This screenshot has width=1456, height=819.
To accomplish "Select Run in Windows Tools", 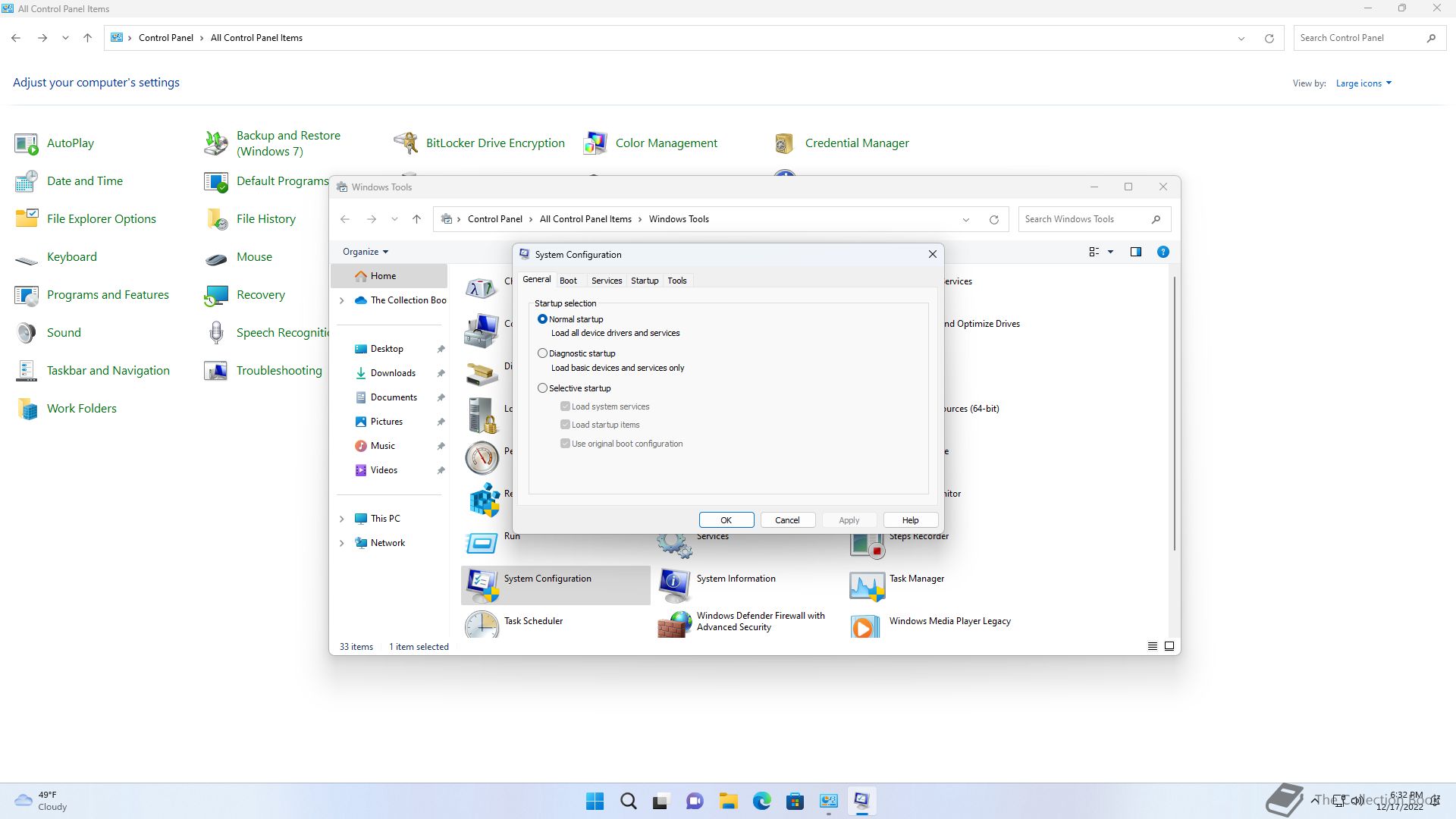I will (492, 543).
